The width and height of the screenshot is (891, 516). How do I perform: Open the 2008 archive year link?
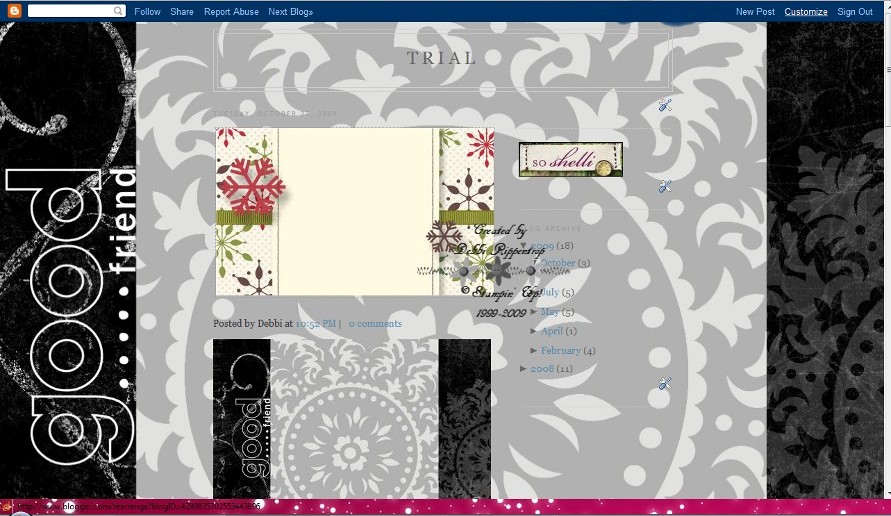click(x=542, y=369)
